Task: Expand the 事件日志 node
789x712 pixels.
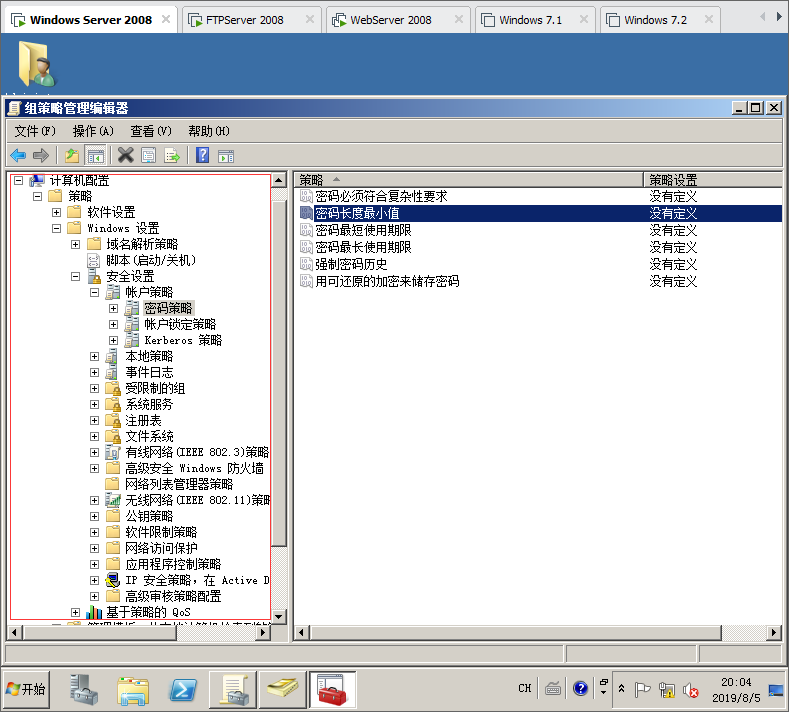Action: (x=95, y=372)
